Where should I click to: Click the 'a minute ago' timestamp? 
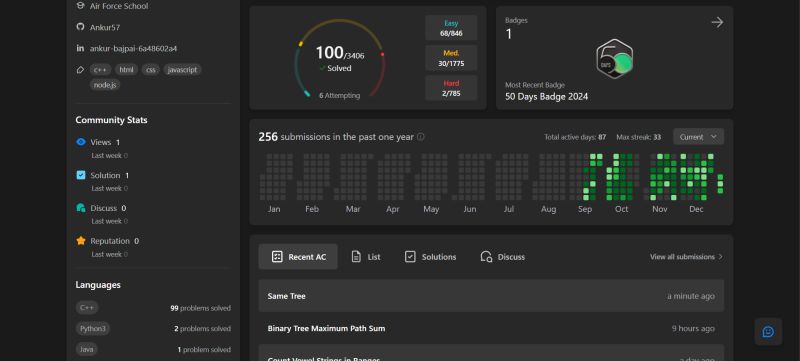[691, 296]
